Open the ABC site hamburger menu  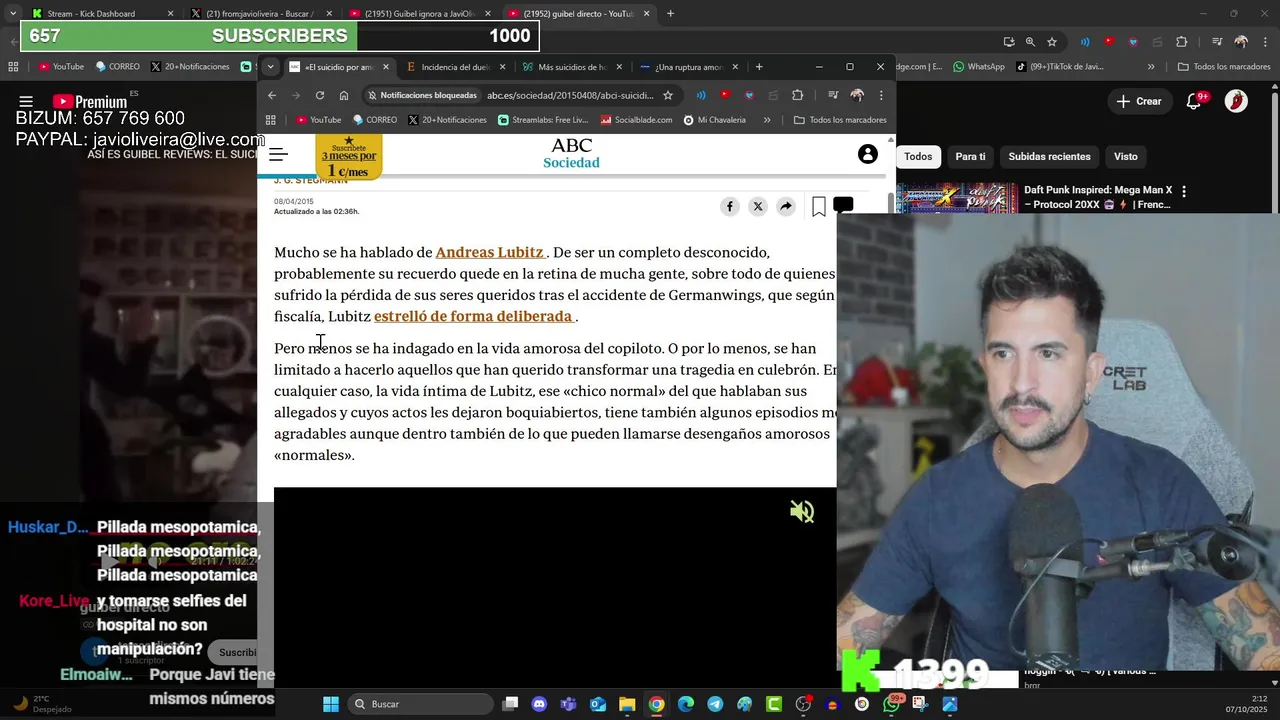click(x=278, y=155)
